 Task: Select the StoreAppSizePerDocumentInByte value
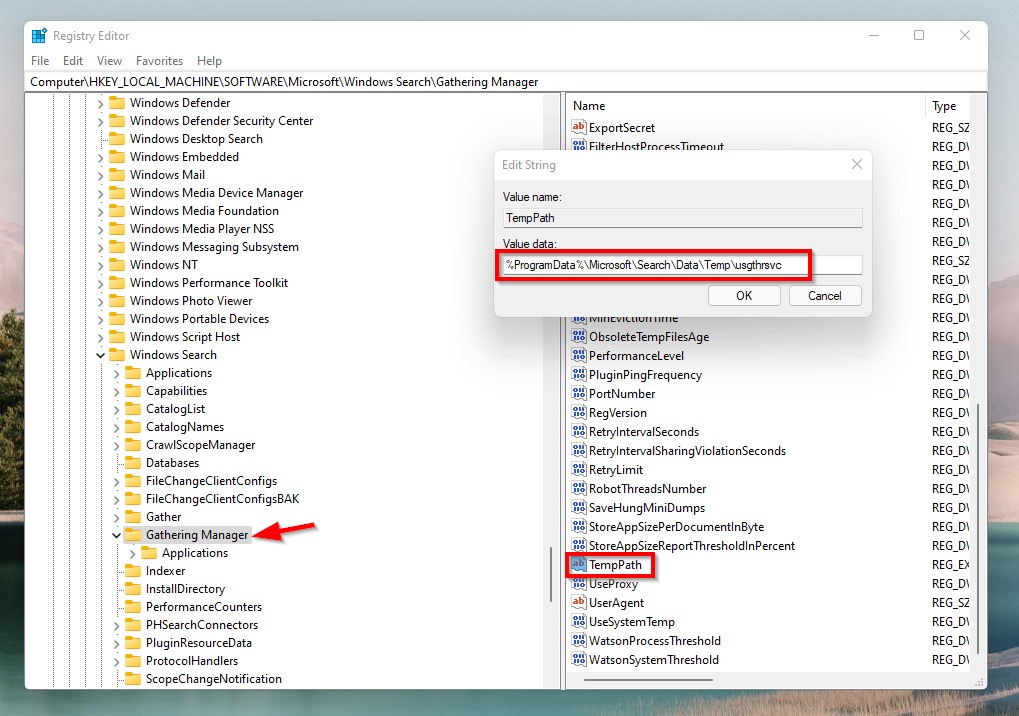click(677, 527)
